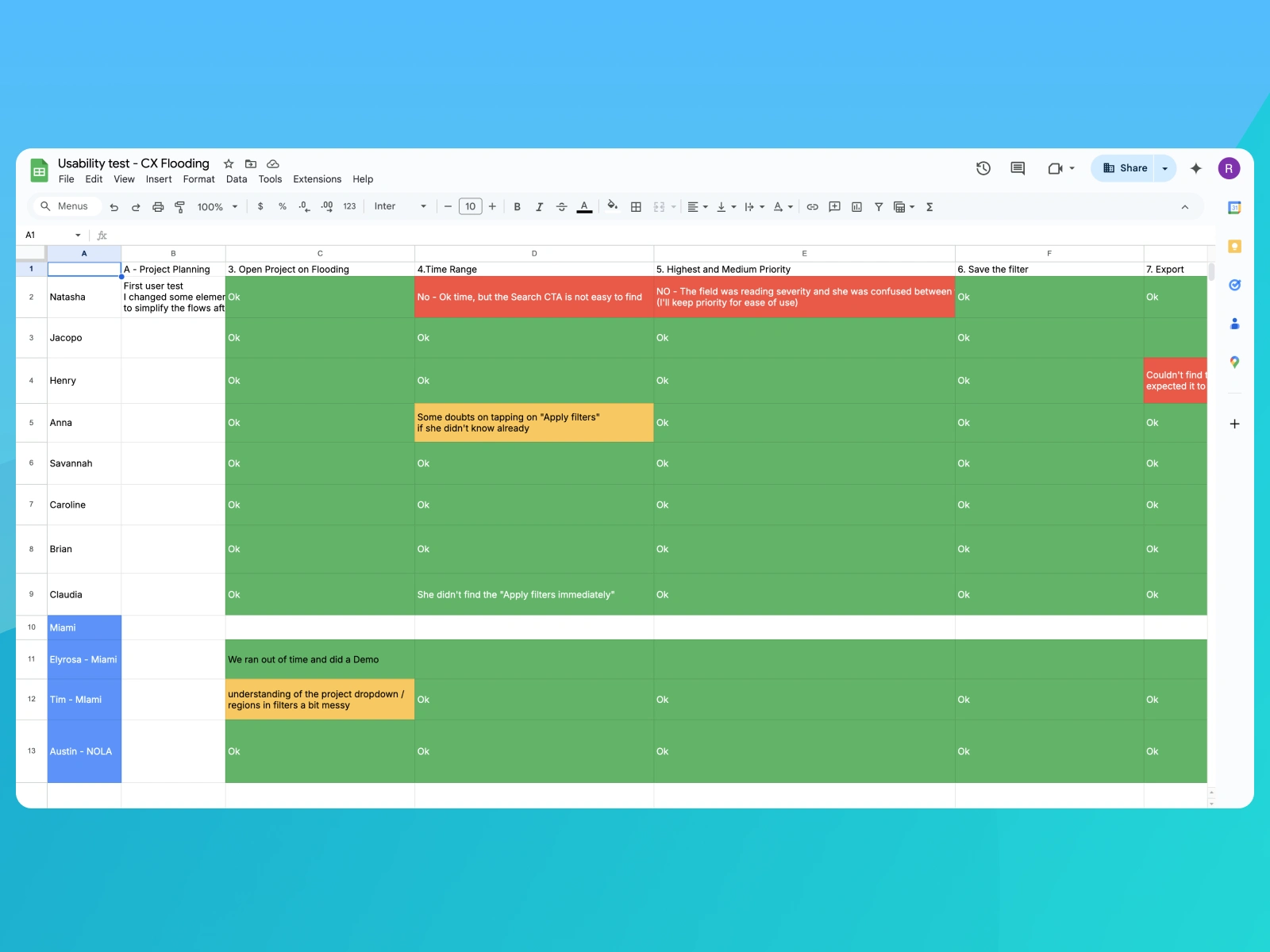Increase decimal places
Viewport: 1270px width, 952px height.
point(327,206)
